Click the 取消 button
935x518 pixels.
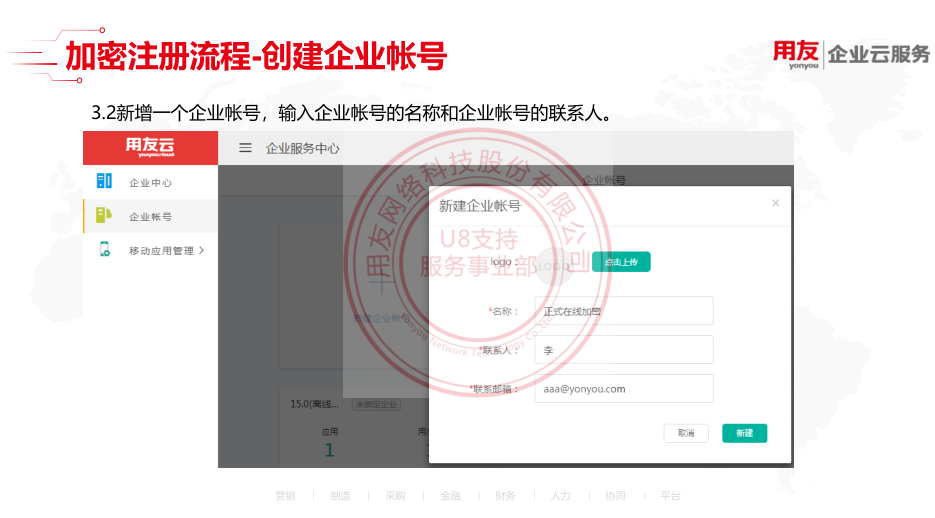tap(686, 433)
